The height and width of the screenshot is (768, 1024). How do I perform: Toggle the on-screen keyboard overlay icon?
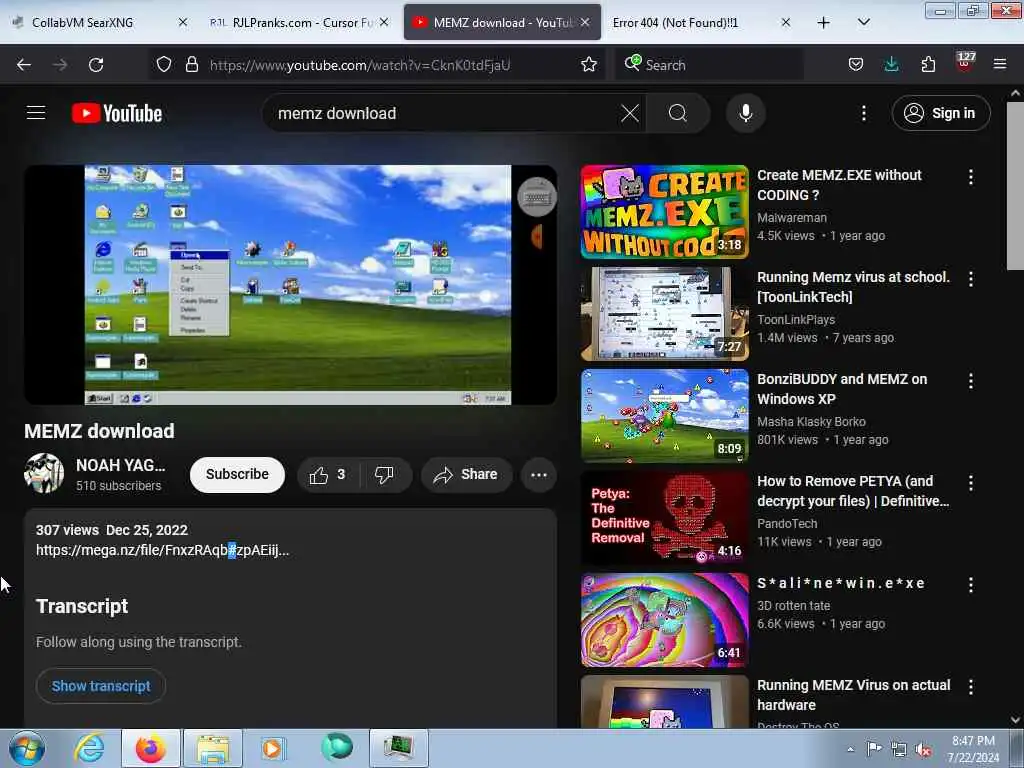tap(537, 197)
